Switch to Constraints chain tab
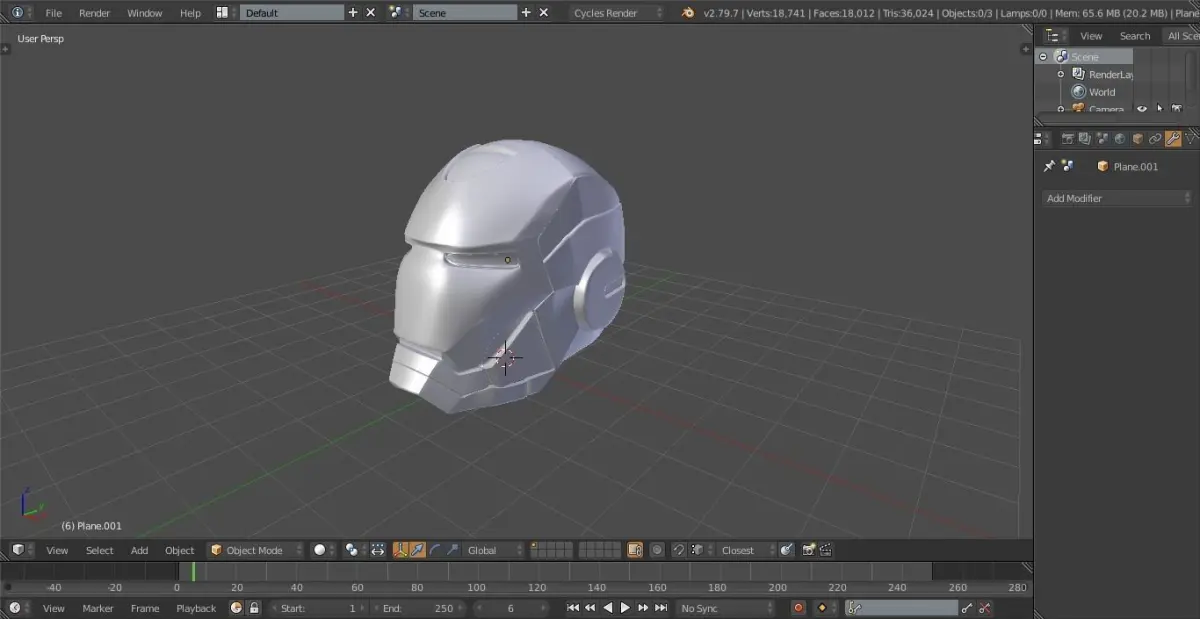Image resolution: width=1200 pixels, height=619 pixels. (1155, 139)
